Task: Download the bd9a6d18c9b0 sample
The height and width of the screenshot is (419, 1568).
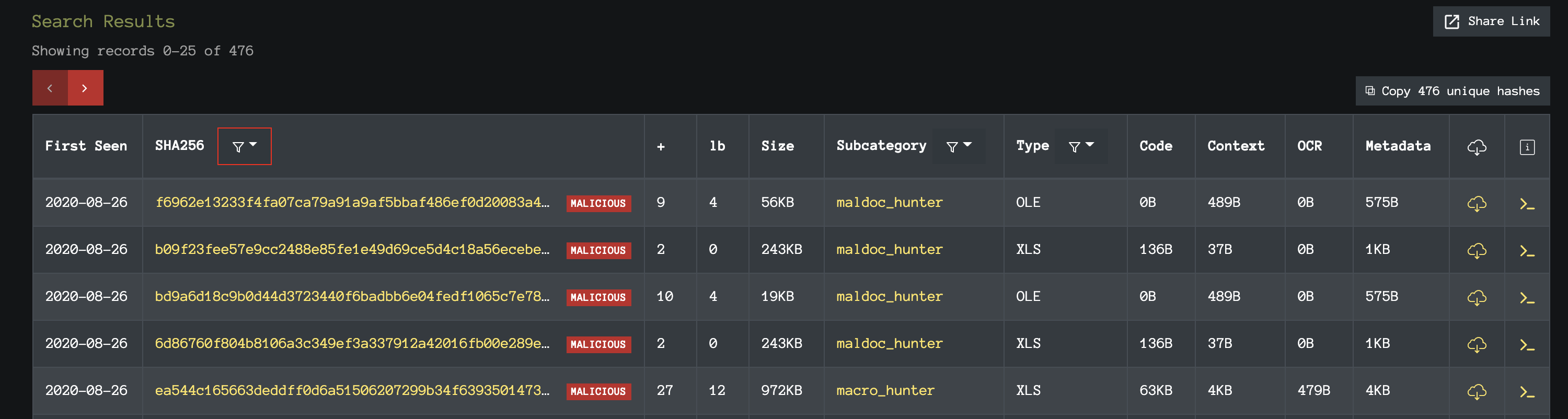Action: (1477, 297)
